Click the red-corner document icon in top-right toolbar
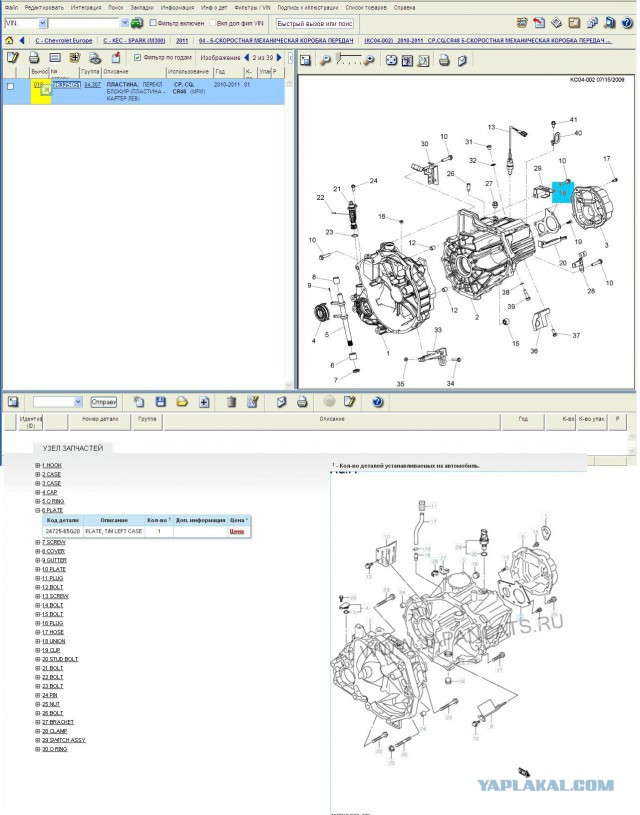This screenshot has width=640, height=815. click(x=539, y=23)
